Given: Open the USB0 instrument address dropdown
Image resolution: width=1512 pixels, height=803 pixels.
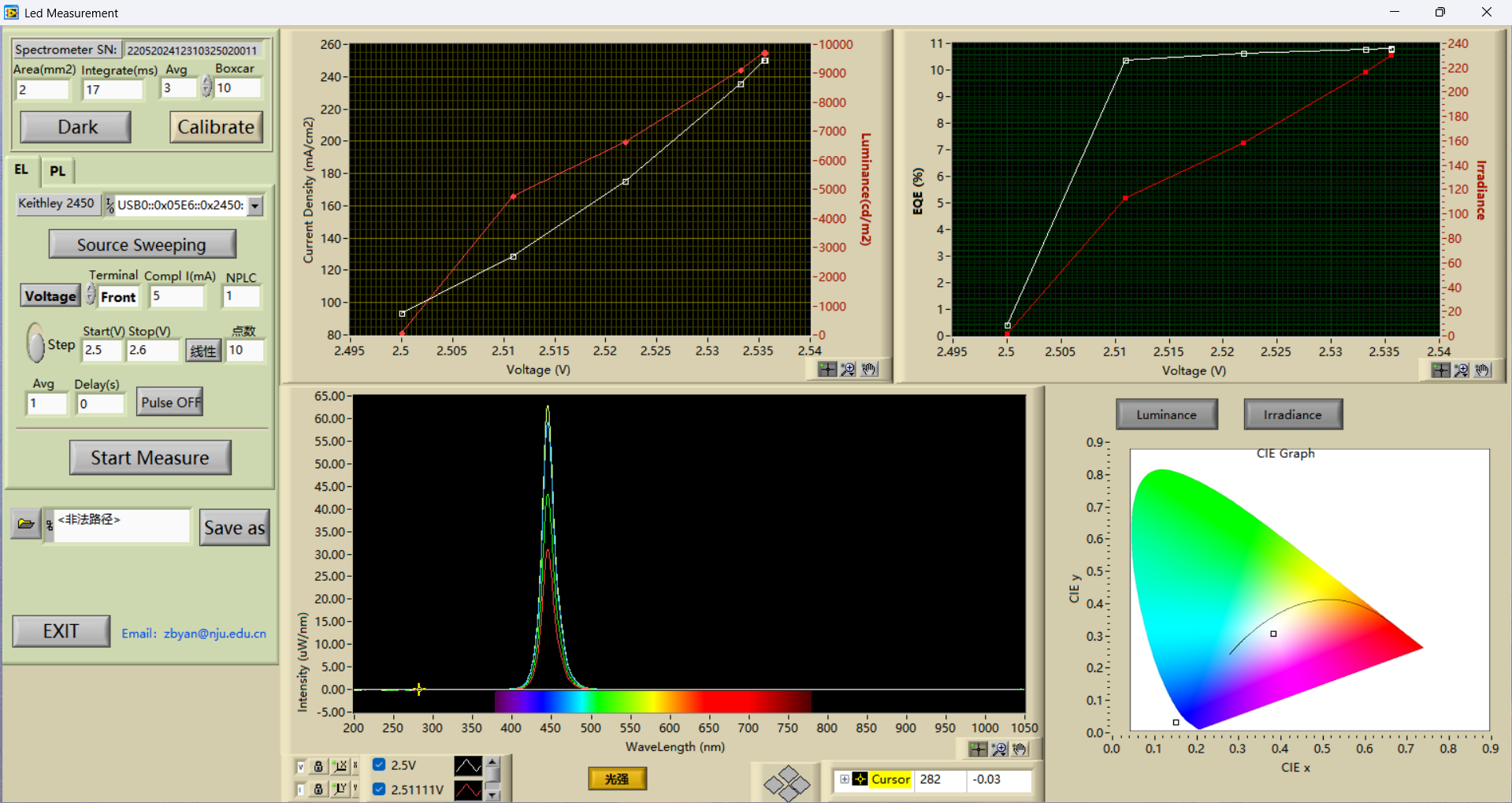Looking at the screenshot, I should coord(255,206).
